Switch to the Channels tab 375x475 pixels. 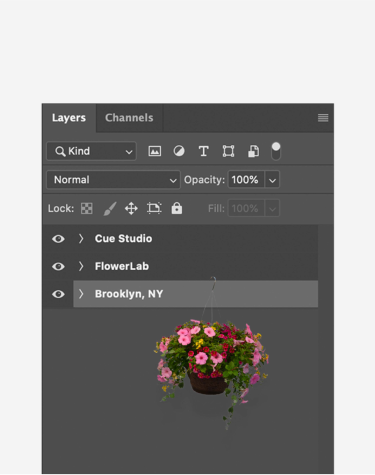click(x=129, y=118)
